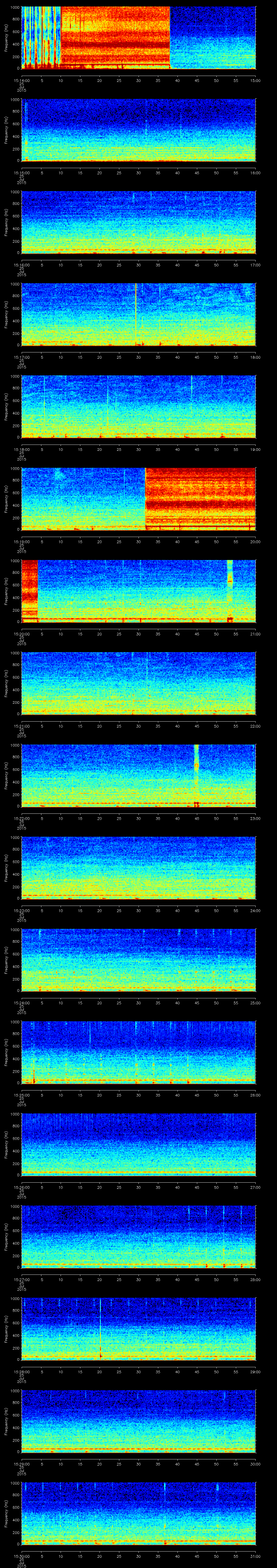Click the 15:22:00 start time label
Image resolution: width=277 pixels, height=1568 pixels.
(22, 818)
